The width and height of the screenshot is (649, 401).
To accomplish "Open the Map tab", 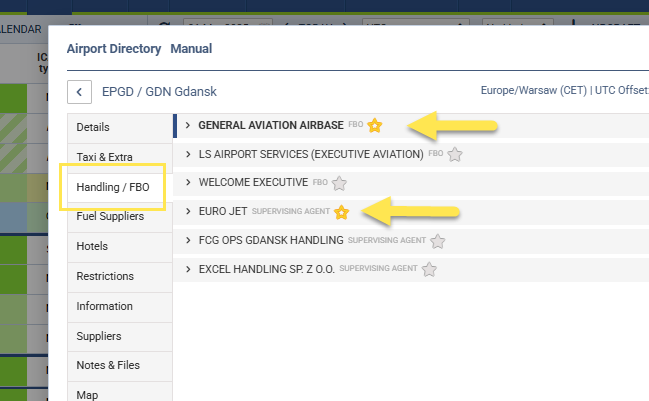I will (120, 393).
